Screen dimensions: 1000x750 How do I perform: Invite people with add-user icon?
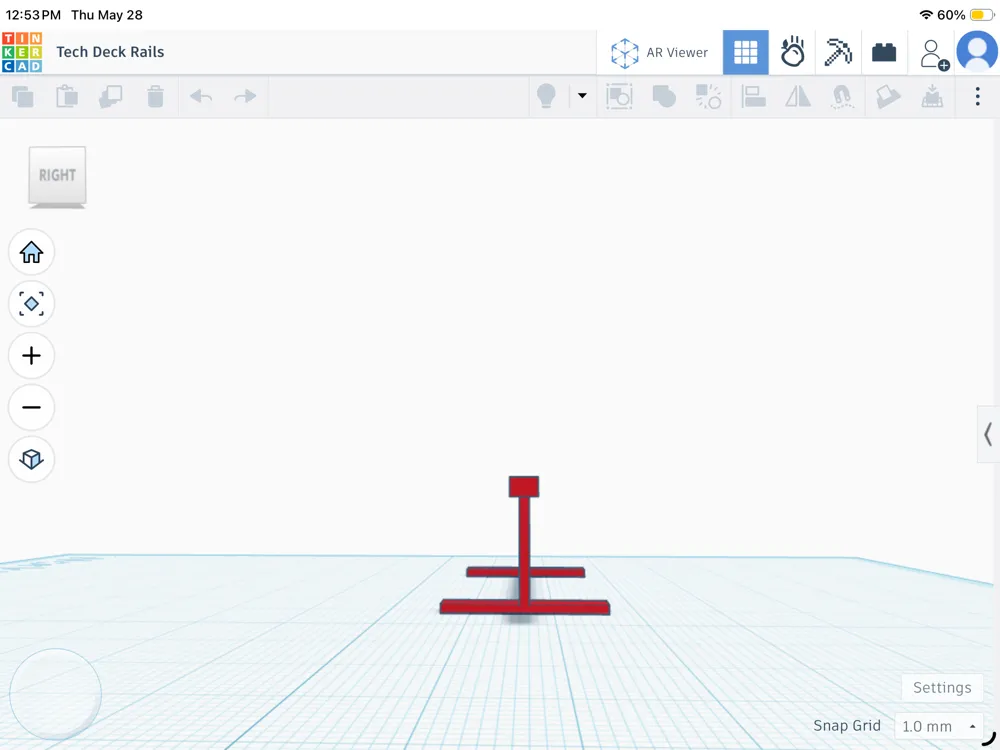934,54
